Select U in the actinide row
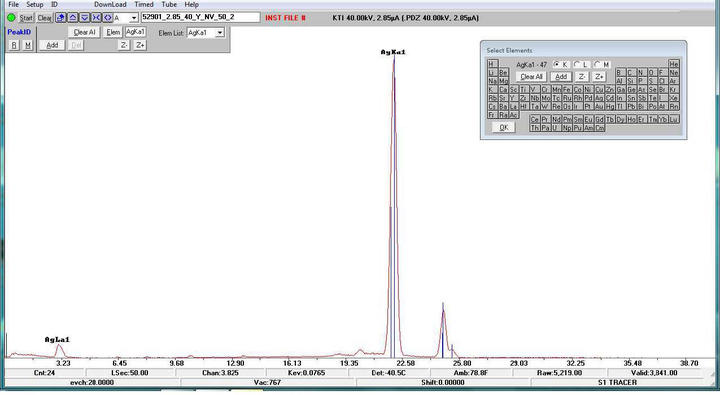 (x=557, y=128)
